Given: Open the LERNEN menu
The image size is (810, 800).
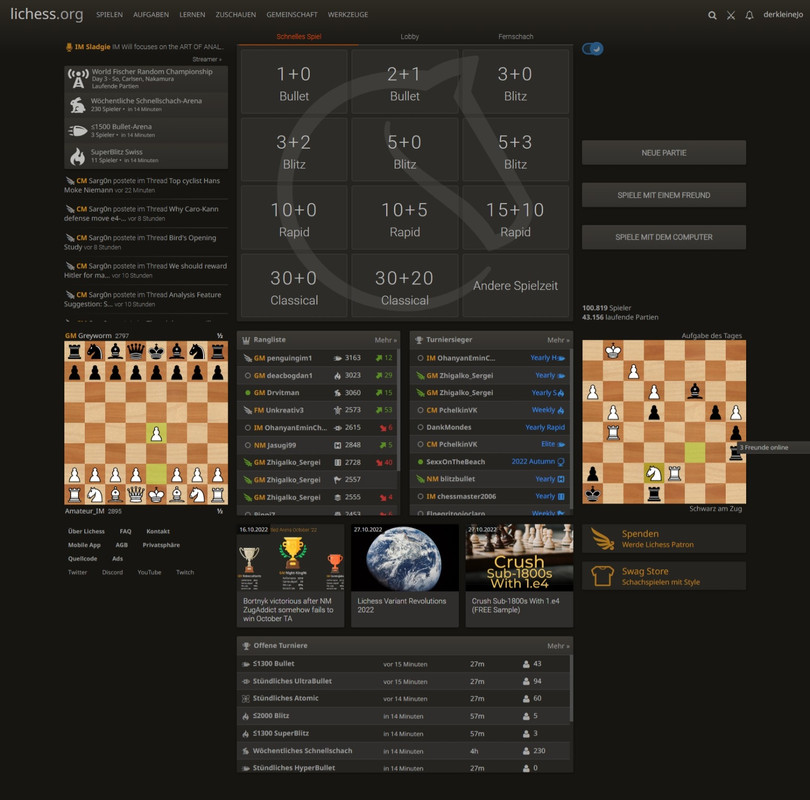Looking at the screenshot, I should point(192,15).
